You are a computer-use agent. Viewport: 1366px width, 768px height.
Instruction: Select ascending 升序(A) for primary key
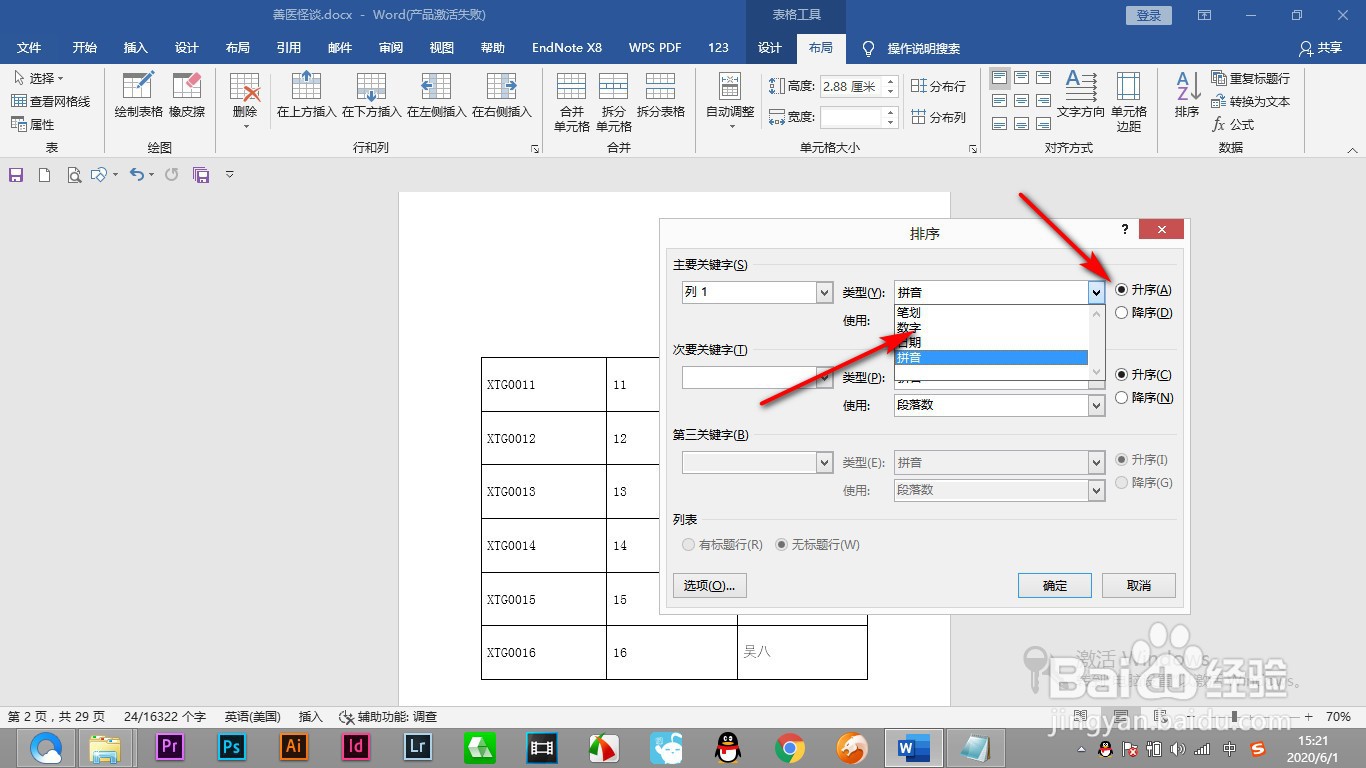1142,290
